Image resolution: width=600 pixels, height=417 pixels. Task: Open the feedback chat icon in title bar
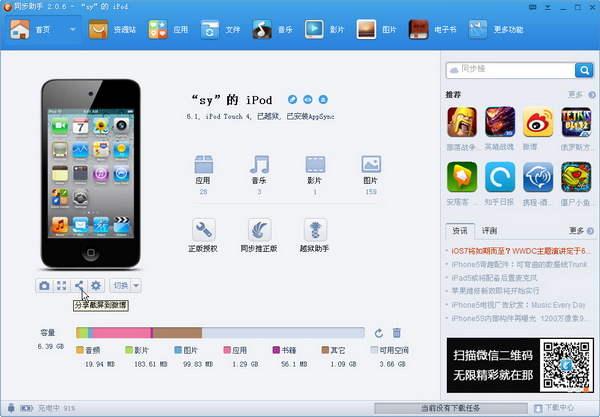532,7
